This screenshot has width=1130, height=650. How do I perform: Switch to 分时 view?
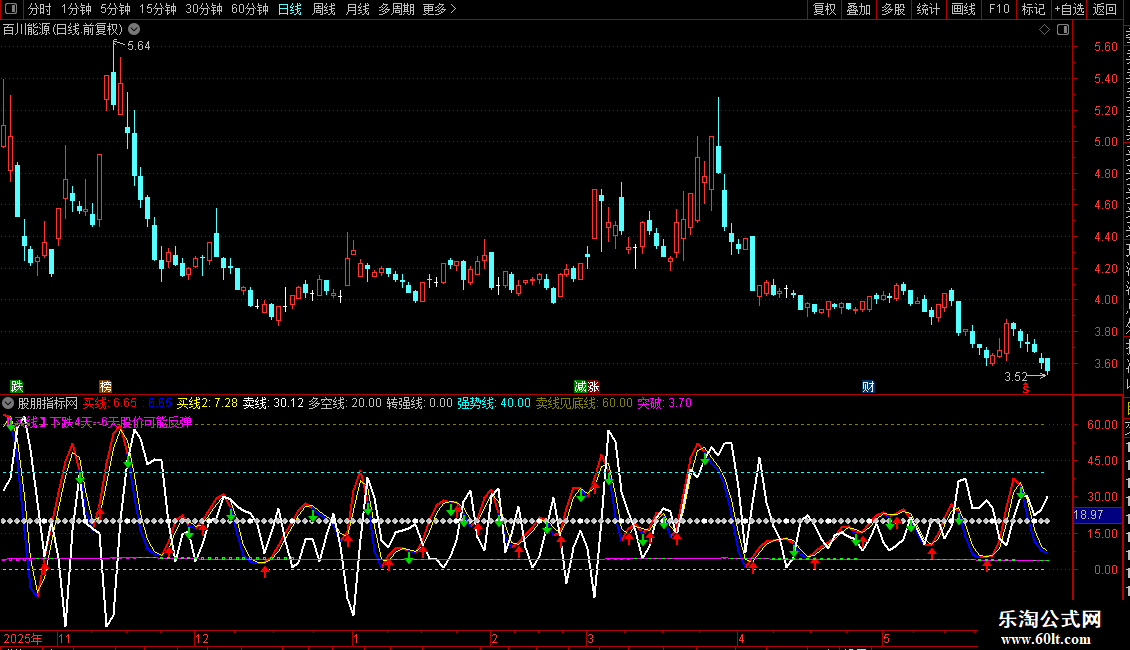coord(40,9)
